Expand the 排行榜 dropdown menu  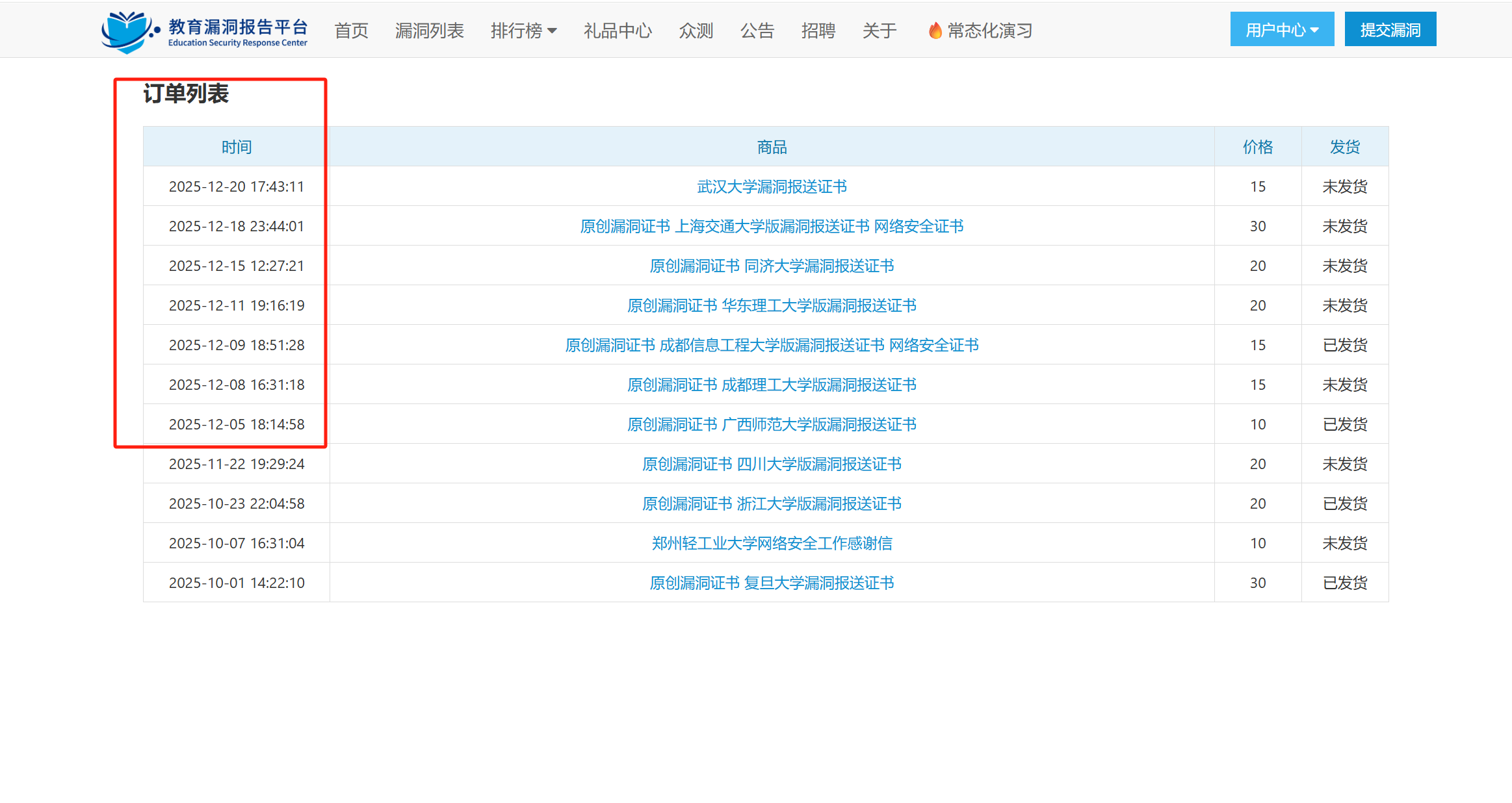pos(523,31)
